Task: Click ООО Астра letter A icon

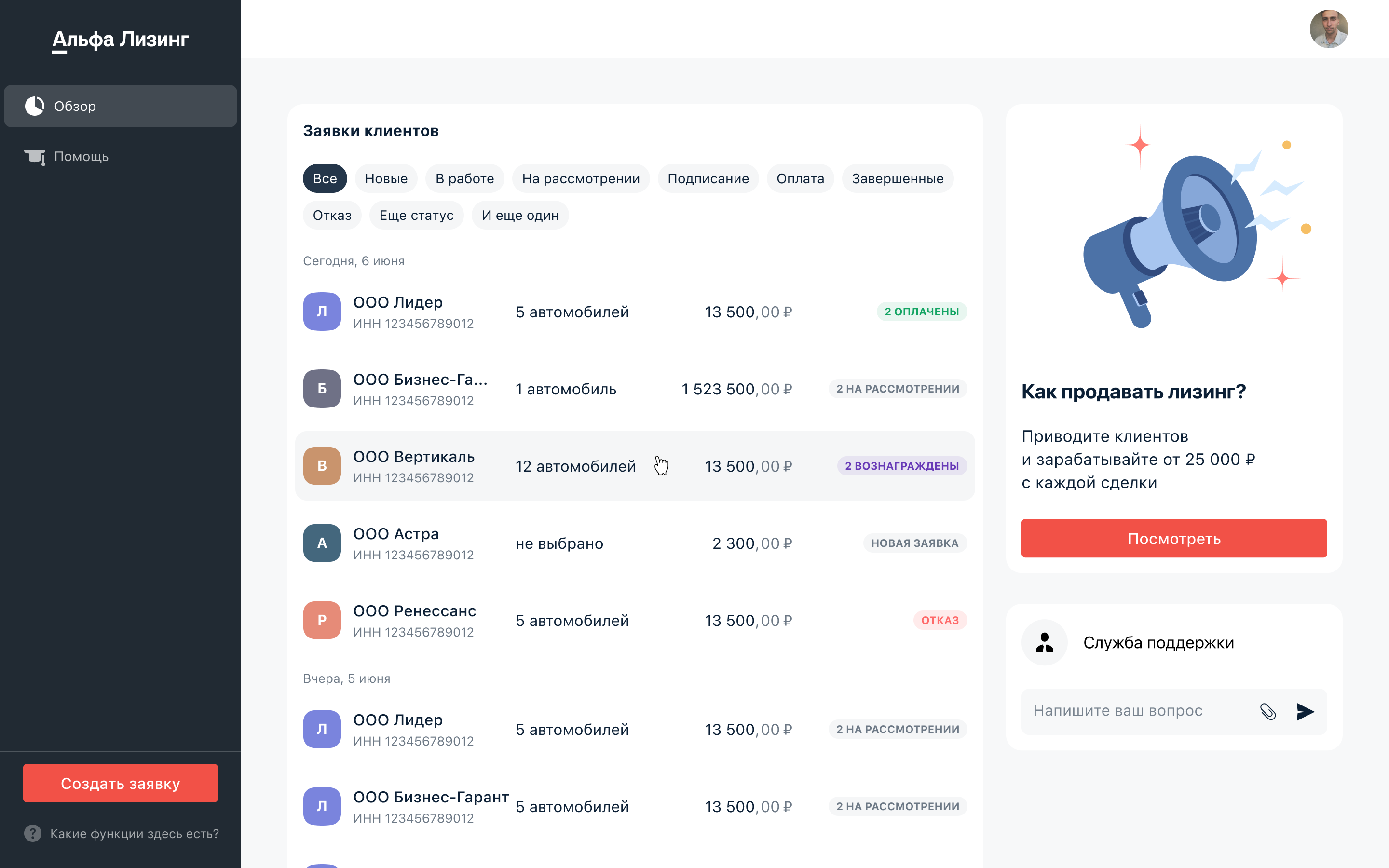Action: (322, 543)
